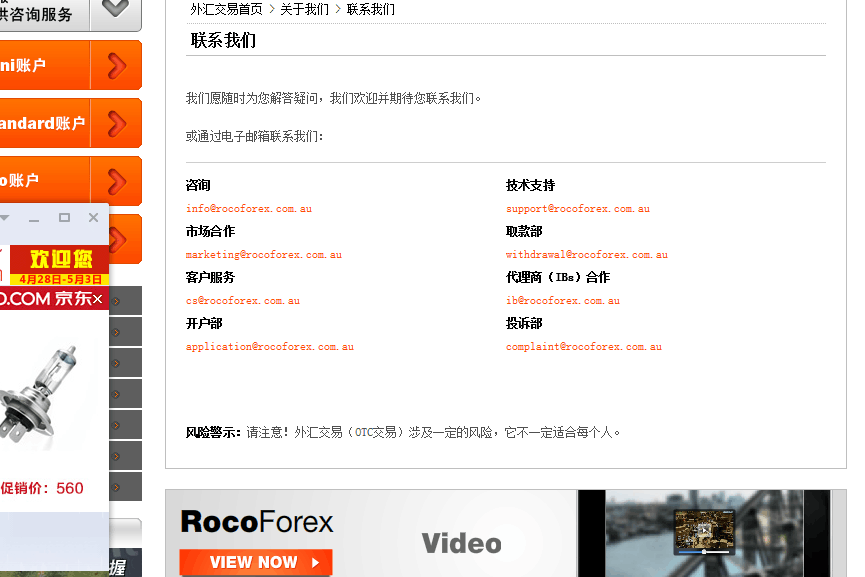
Task: Open the Standard 账户 orange arrow button
Action: coord(116,124)
